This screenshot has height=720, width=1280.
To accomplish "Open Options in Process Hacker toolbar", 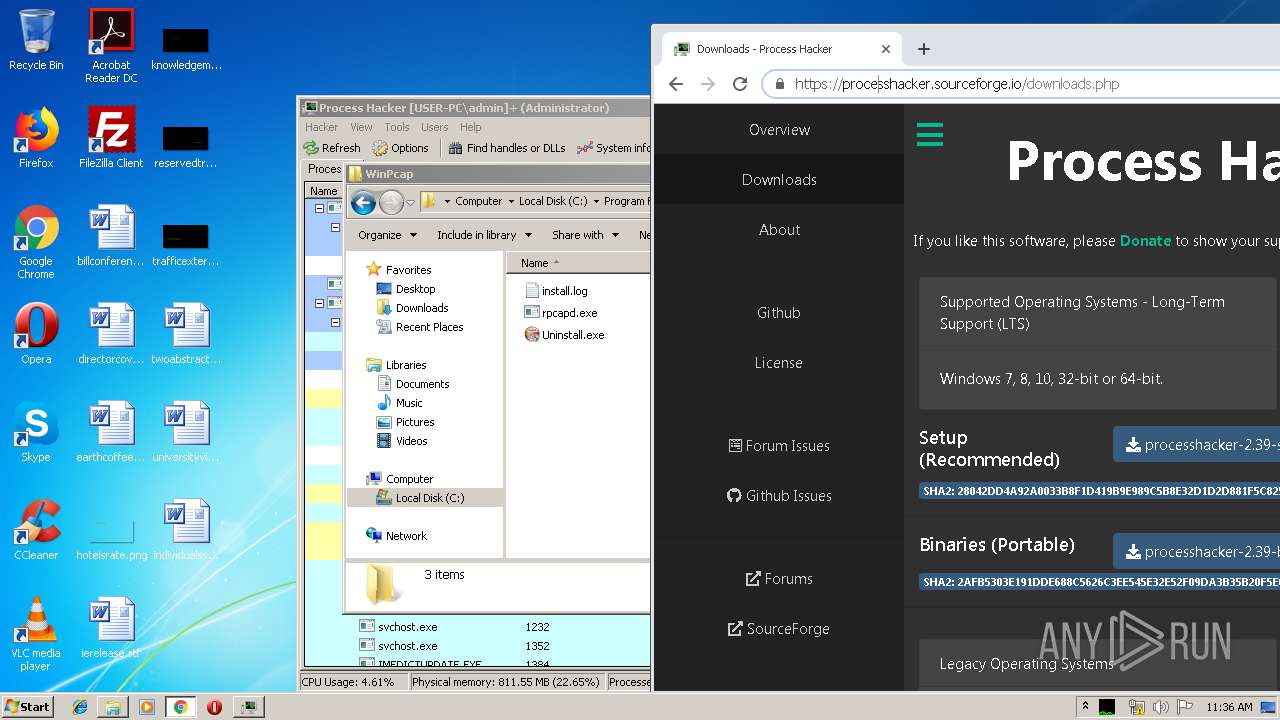I will pyautogui.click(x=400, y=148).
